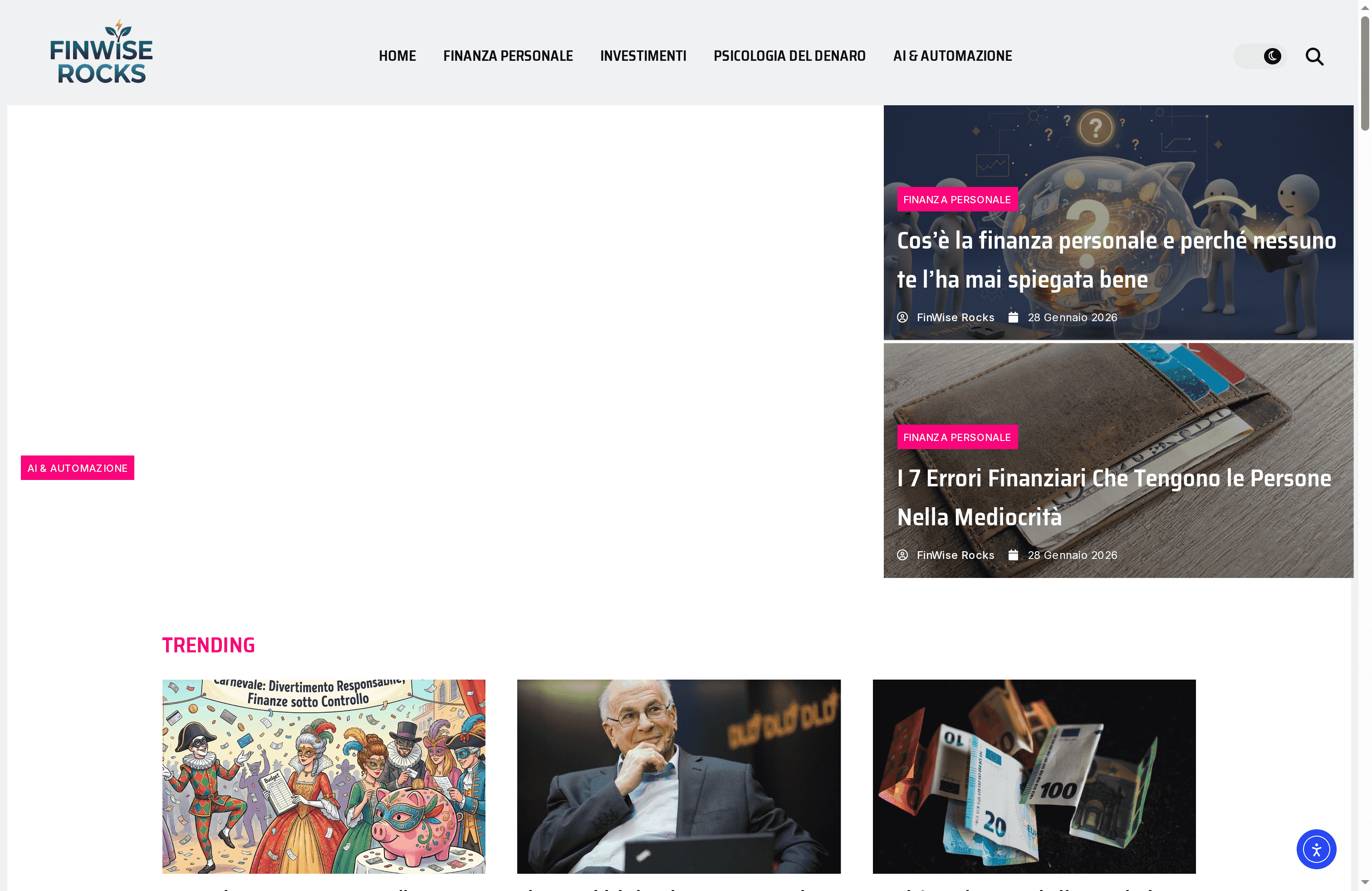The height and width of the screenshot is (891, 1372).
Task: Open the euro banknotes trending thumbnail
Action: [1034, 776]
